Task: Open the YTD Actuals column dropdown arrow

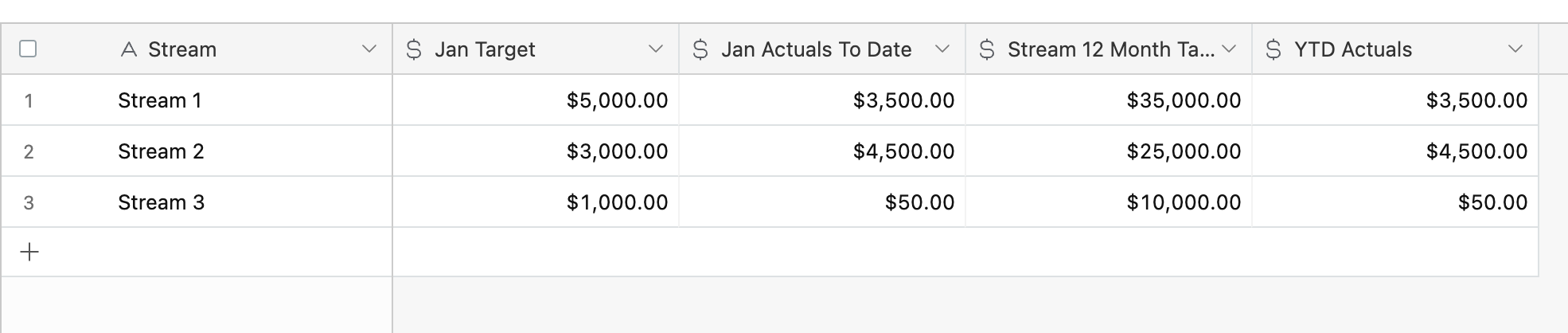Action: (x=1515, y=49)
